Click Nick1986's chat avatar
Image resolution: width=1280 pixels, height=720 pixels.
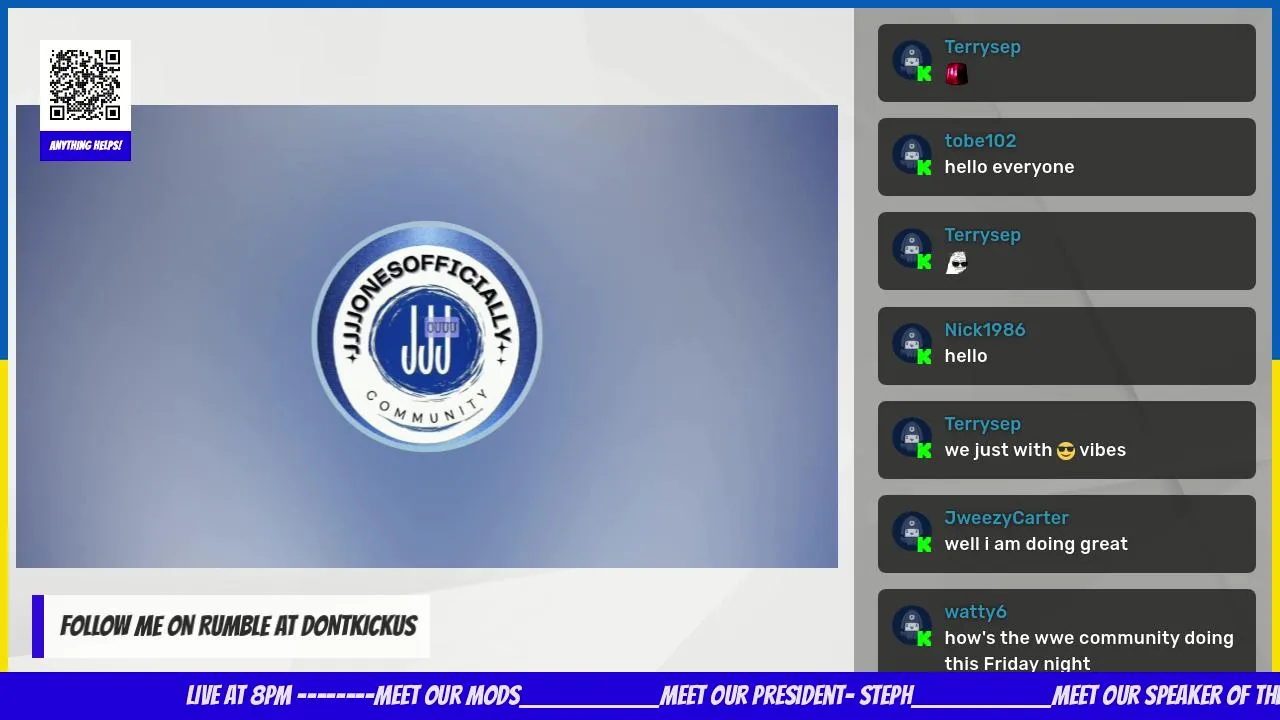[x=911, y=344]
